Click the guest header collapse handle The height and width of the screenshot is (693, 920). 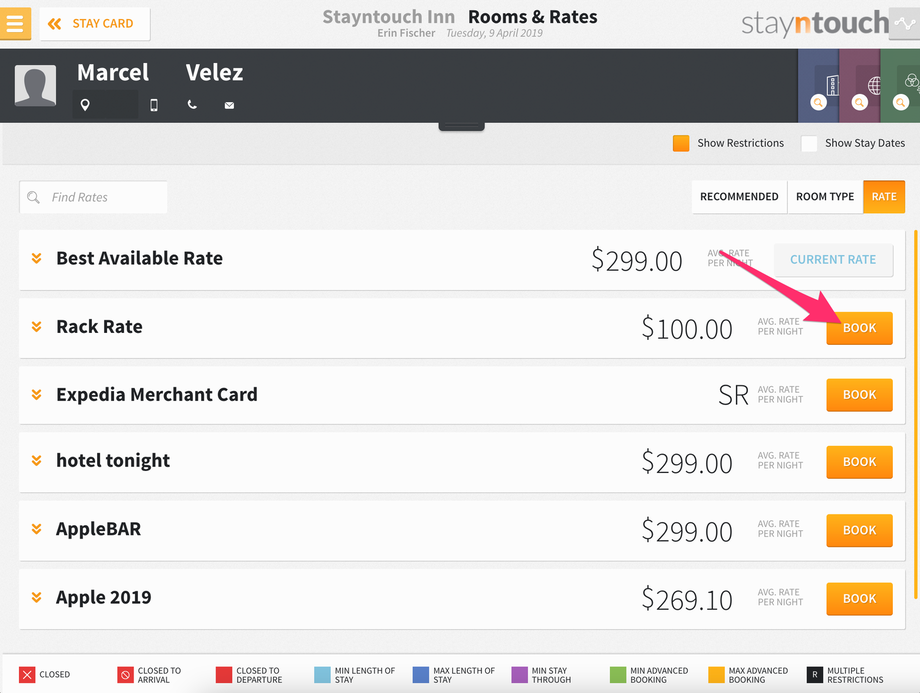coord(462,126)
